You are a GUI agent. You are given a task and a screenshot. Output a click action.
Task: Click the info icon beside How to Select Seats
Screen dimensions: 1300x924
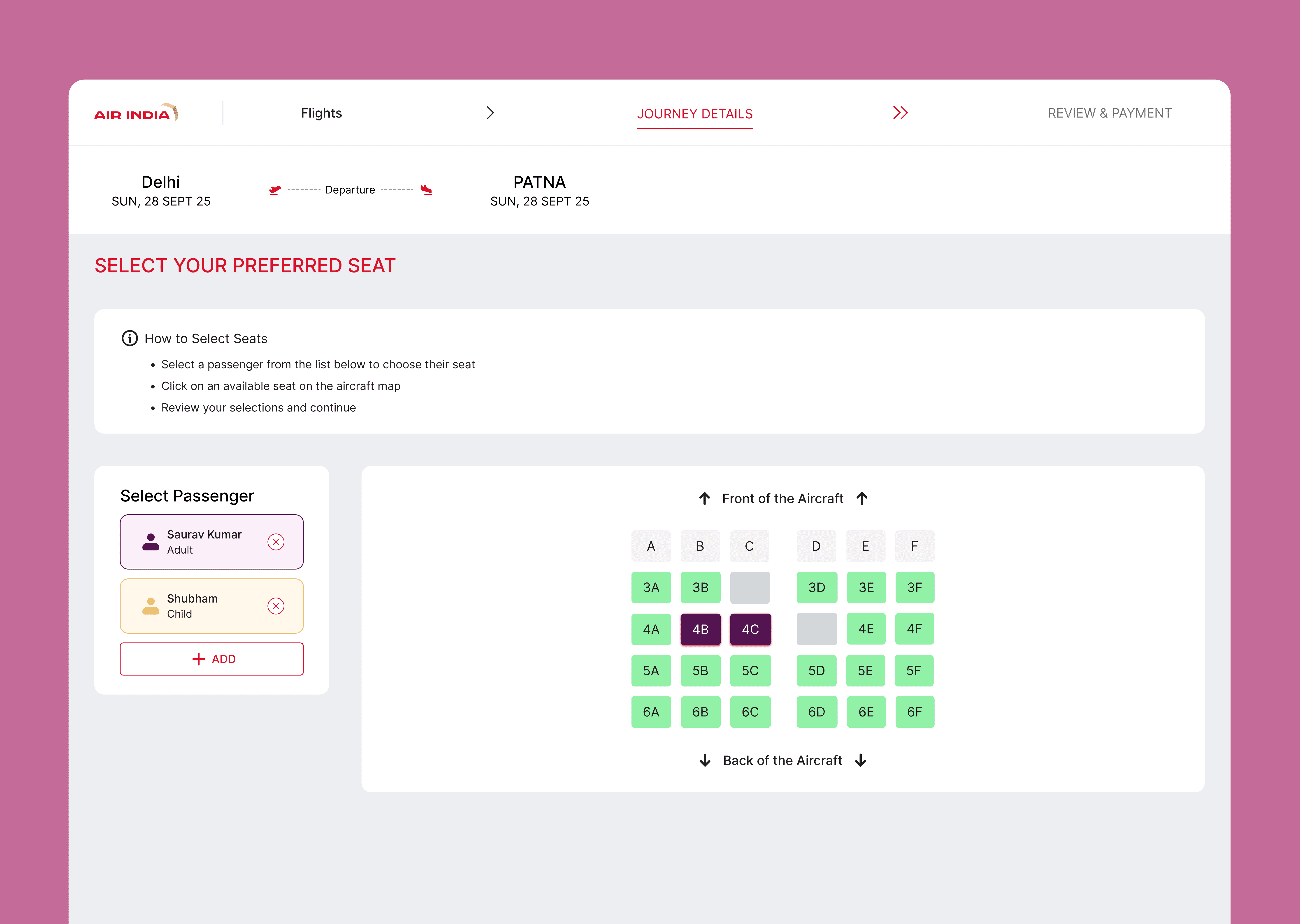130,339
